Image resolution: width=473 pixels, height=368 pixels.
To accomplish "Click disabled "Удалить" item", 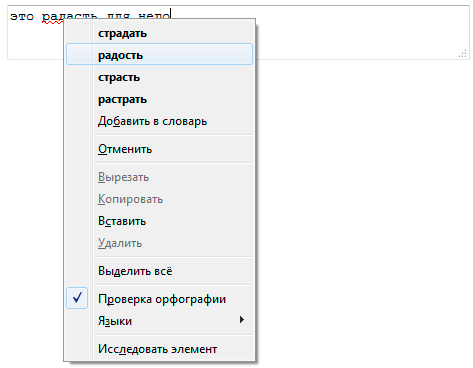I will (159, 243).
